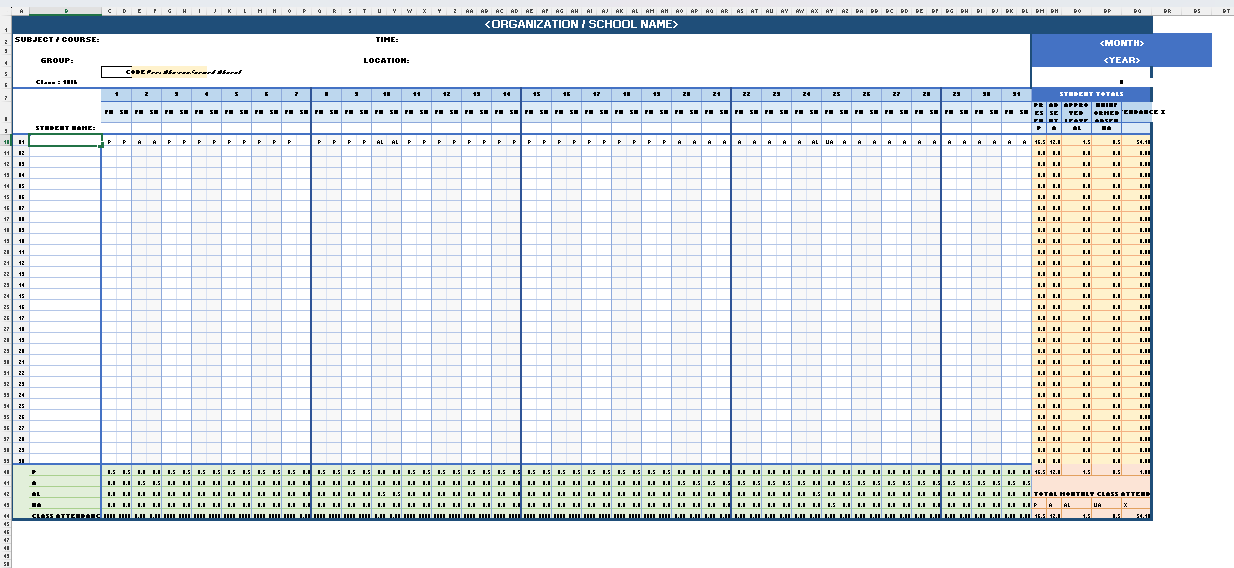The height and width of the screenshot is (568, 1234).
Task: Select row 1 header
Action: click(x=6, y=24)
